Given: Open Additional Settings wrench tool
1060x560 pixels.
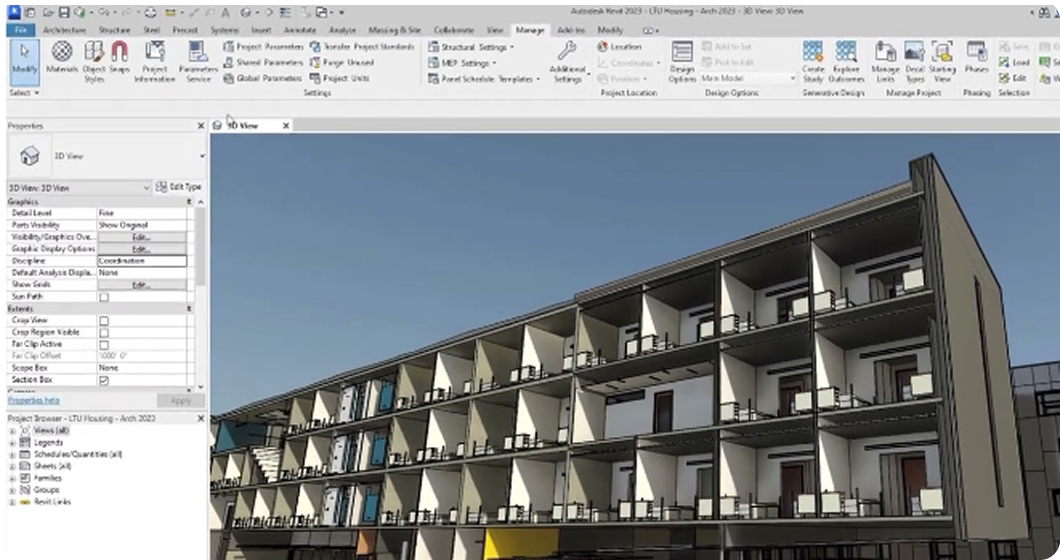Looking at the screenshot, I should [568, 62].
